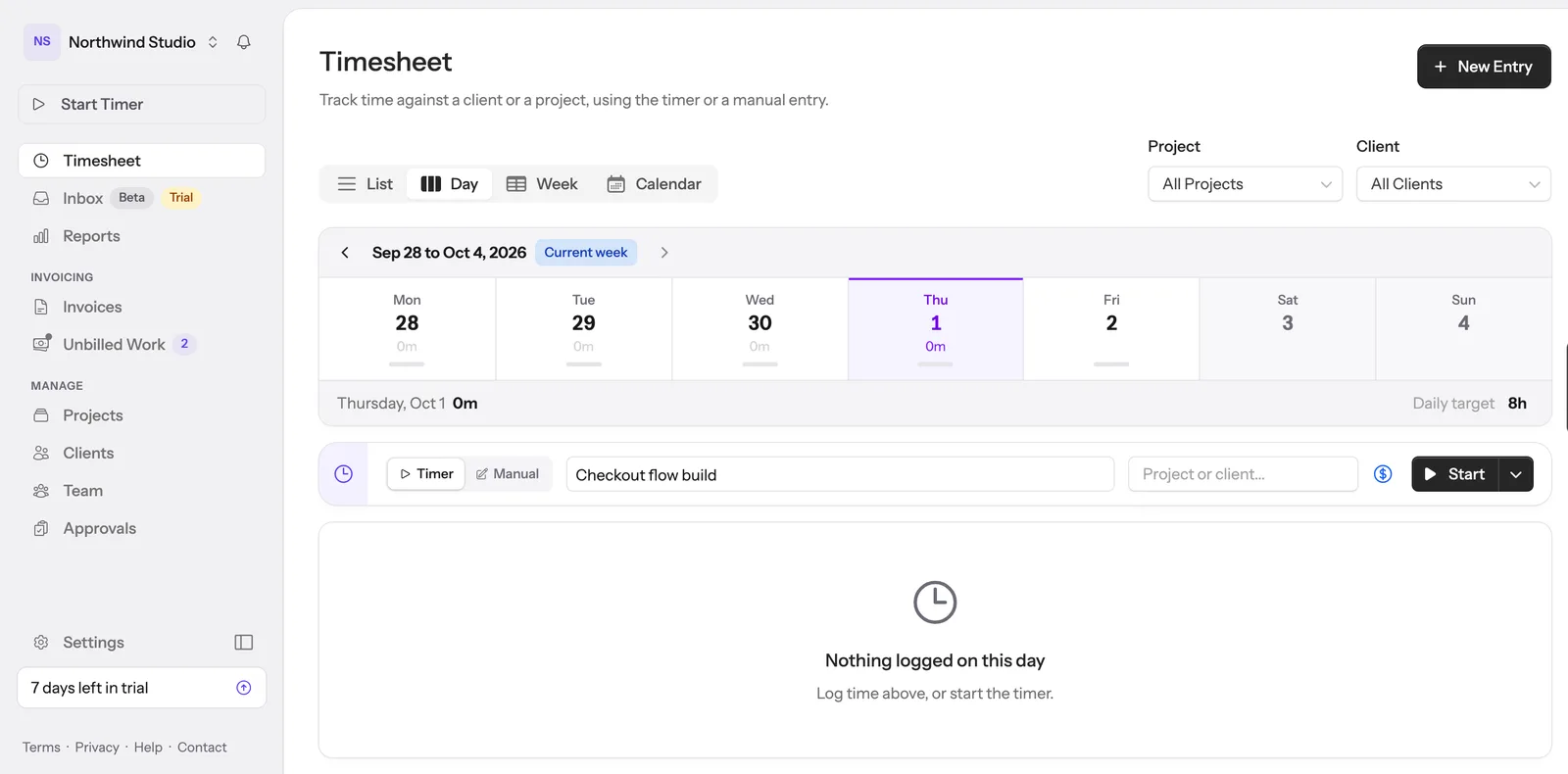
Task: Select Wed 30 in the week strip
Action: click(759, 329)
